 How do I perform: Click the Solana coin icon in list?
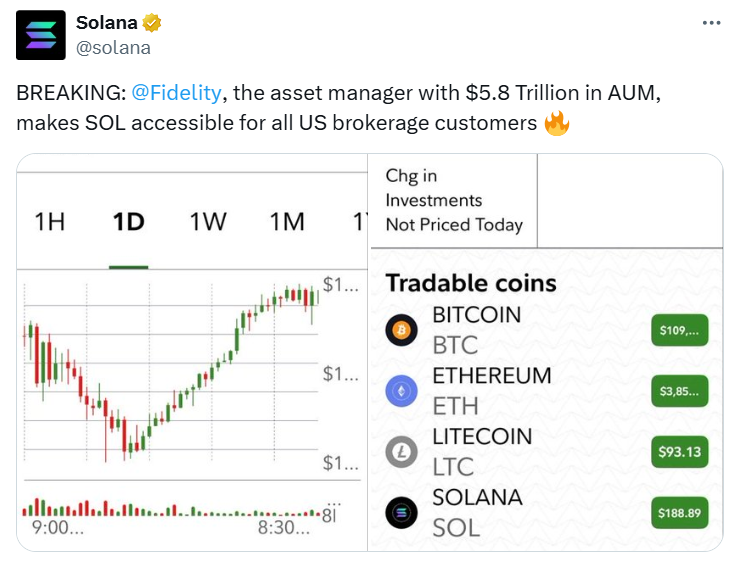(x=402, y=512)
